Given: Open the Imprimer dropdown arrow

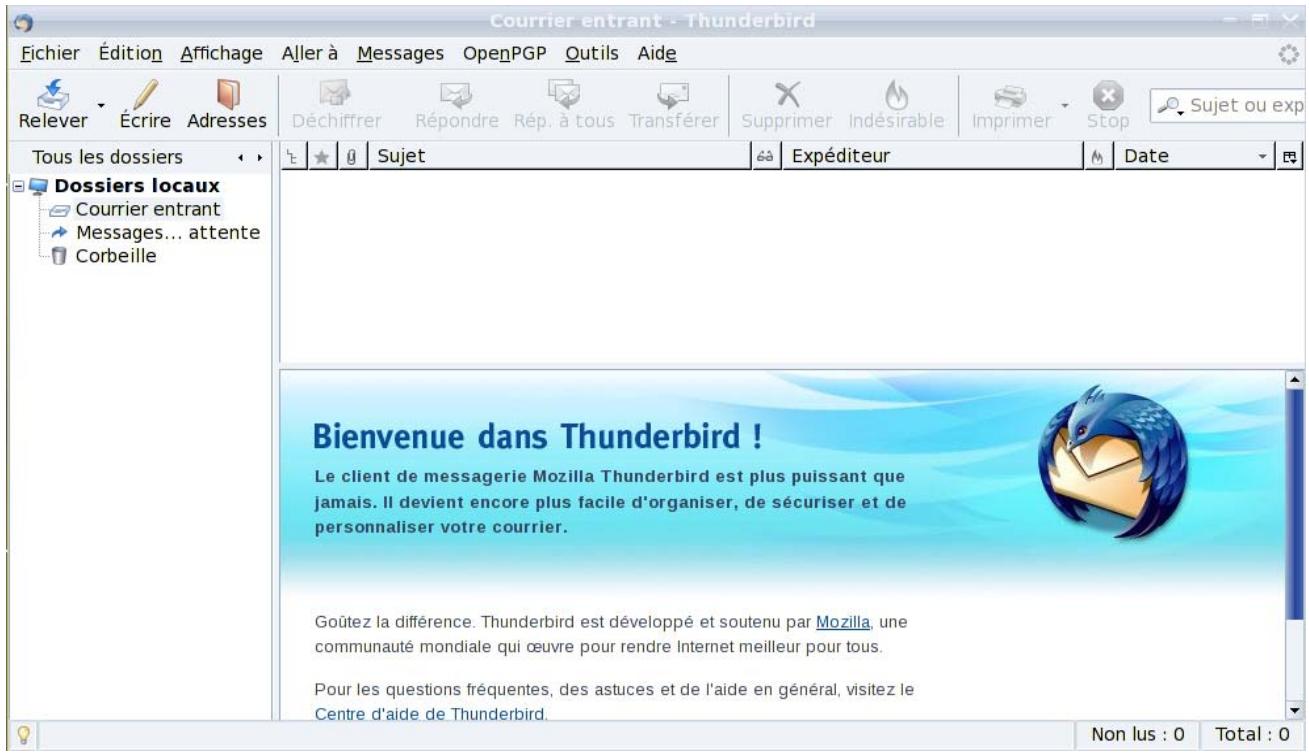Looking at the screenshot, I should [x=1066, y=104].
